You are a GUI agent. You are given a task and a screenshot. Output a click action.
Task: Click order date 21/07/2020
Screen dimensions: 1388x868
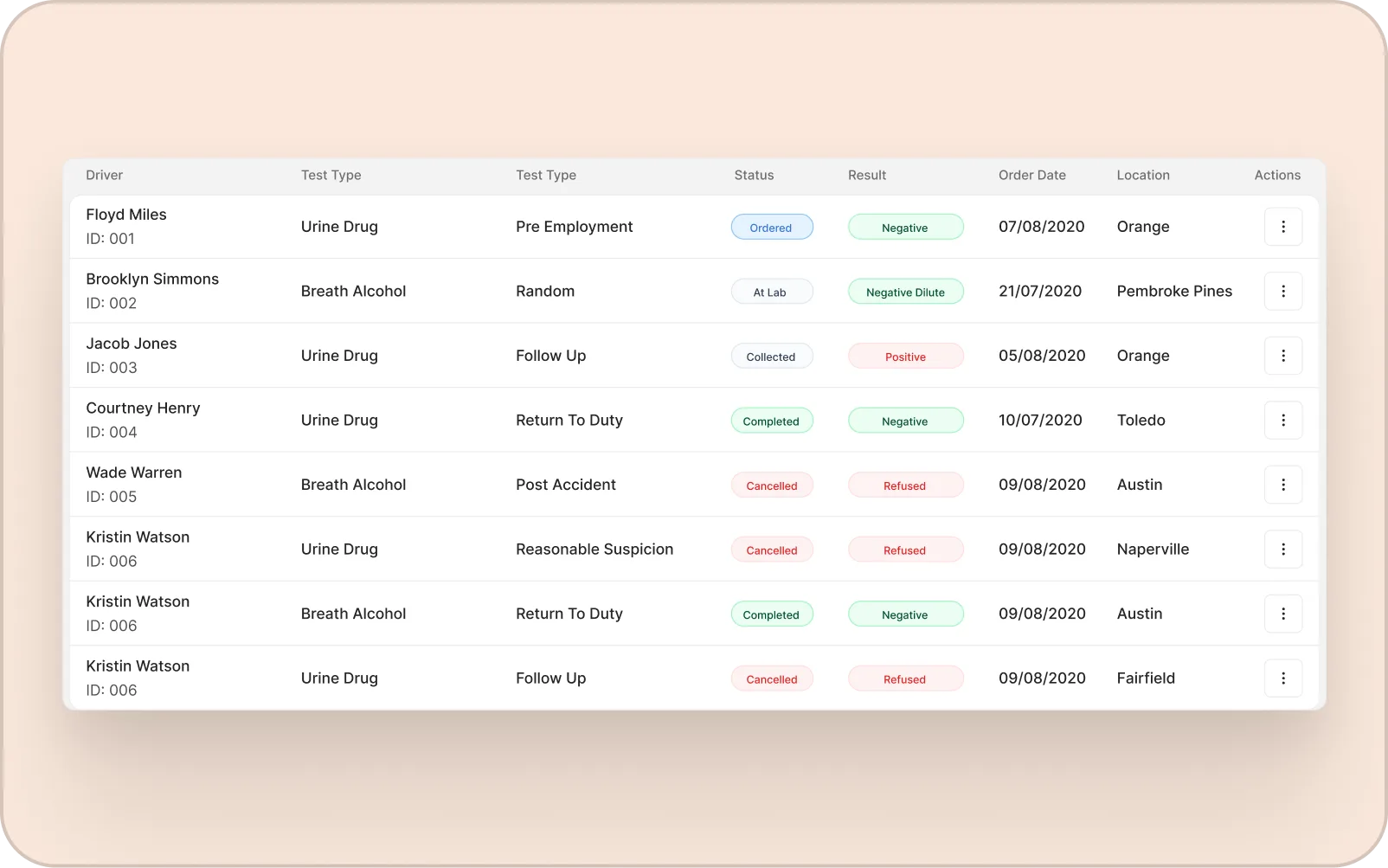click(x=1040, y=292)
